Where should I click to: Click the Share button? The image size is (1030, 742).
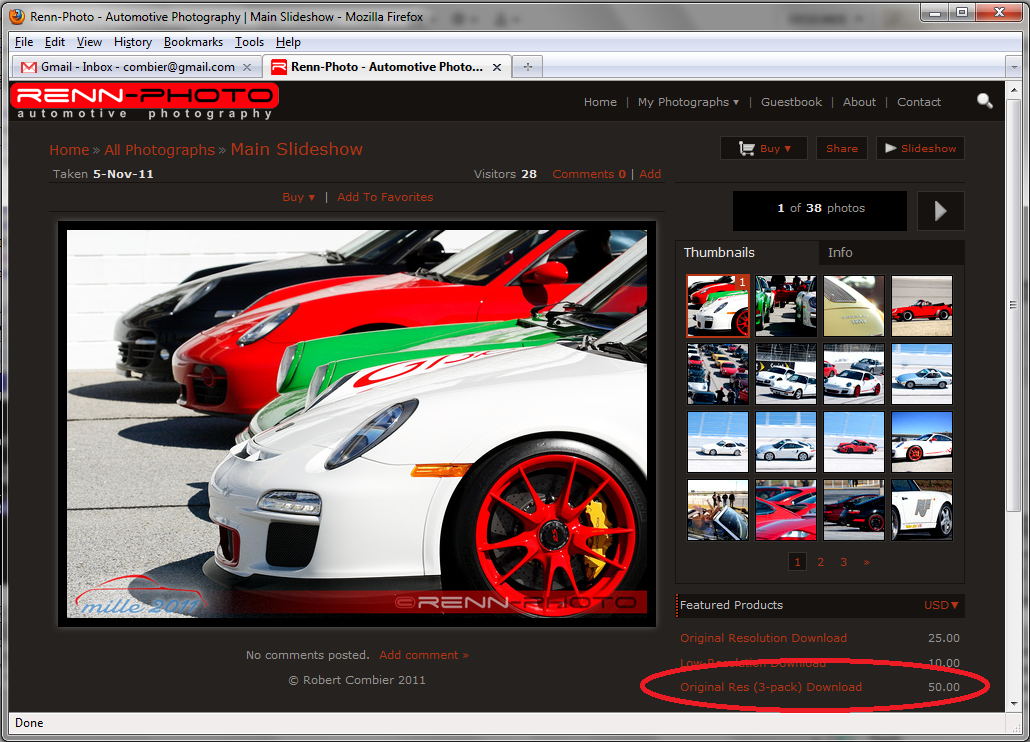(x=841, y=148)
